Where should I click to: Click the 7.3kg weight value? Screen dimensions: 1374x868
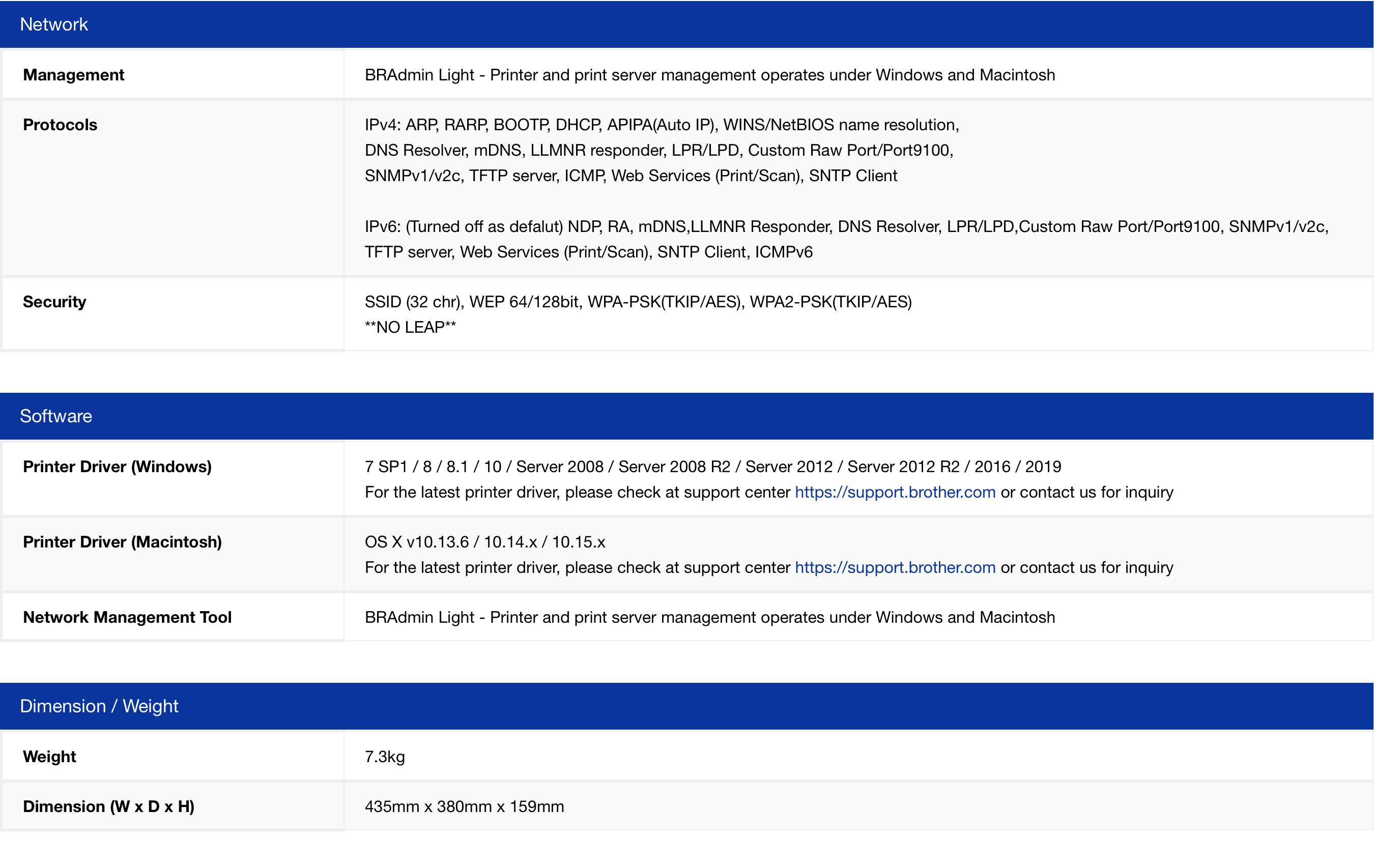point(385,757)
